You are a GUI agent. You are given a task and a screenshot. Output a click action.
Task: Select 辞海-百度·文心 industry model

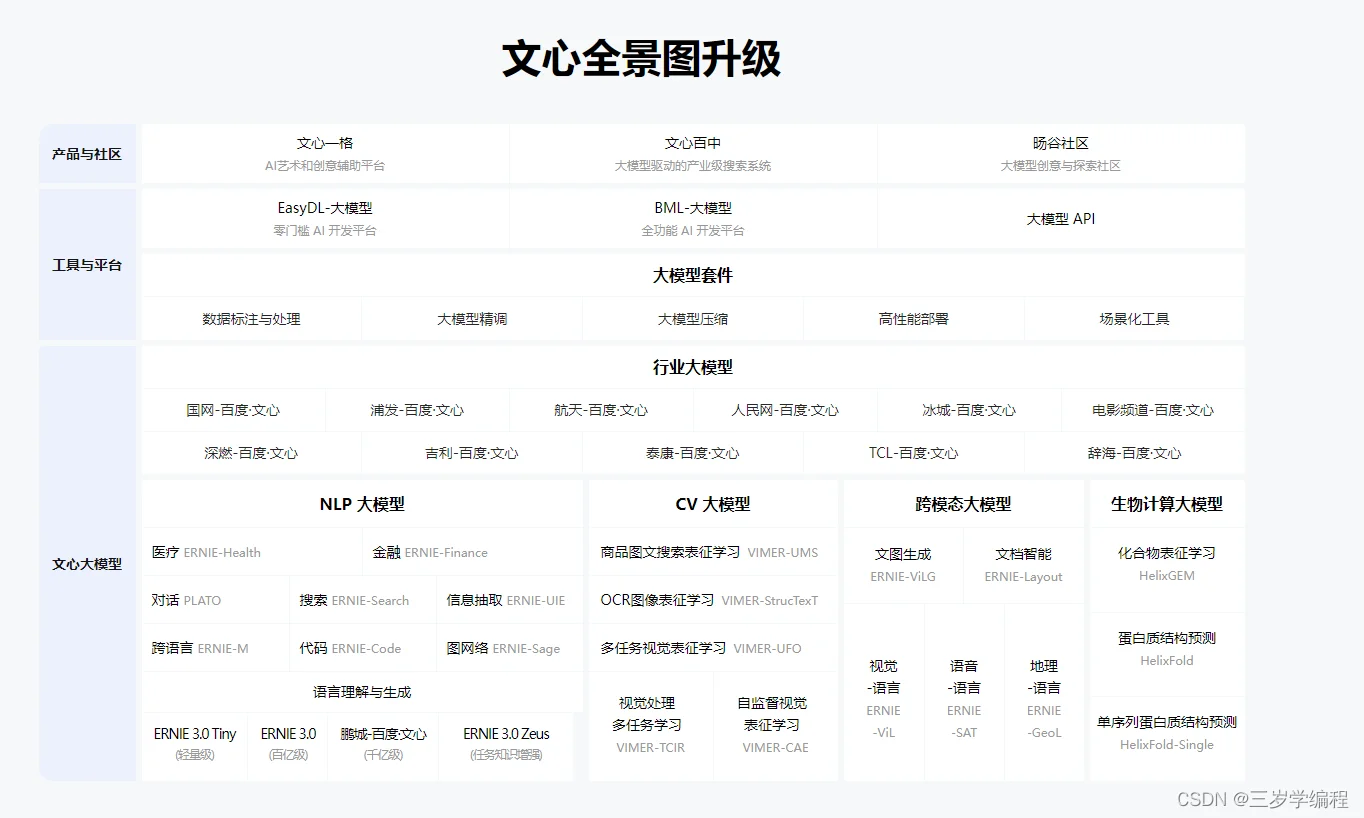[x=1135, y=453]
